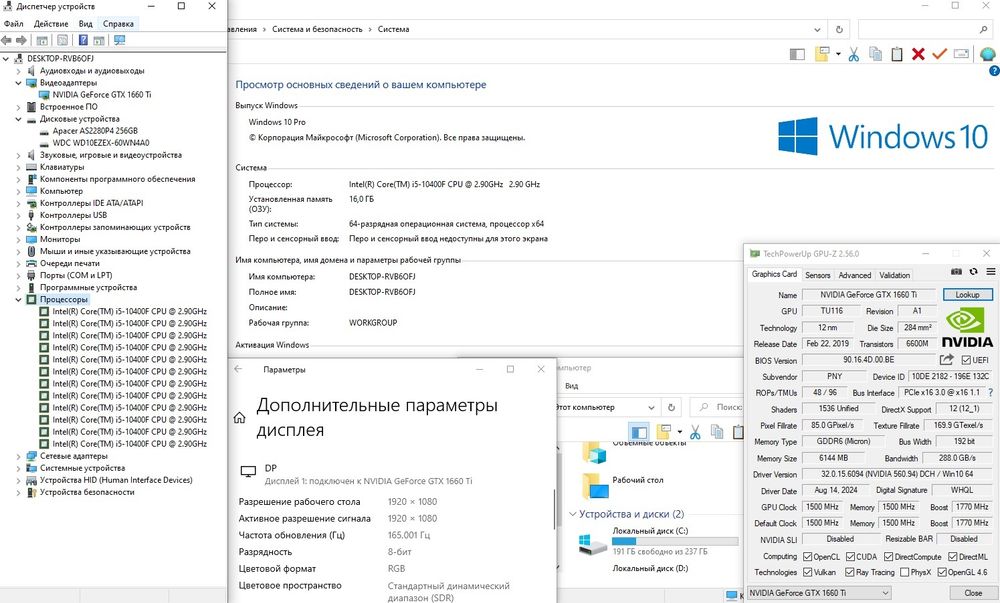Viewport: 1000px width, 603px height.
Task: Click orange checkmark icon in System toolbar
Action: (x=939, y=55)
